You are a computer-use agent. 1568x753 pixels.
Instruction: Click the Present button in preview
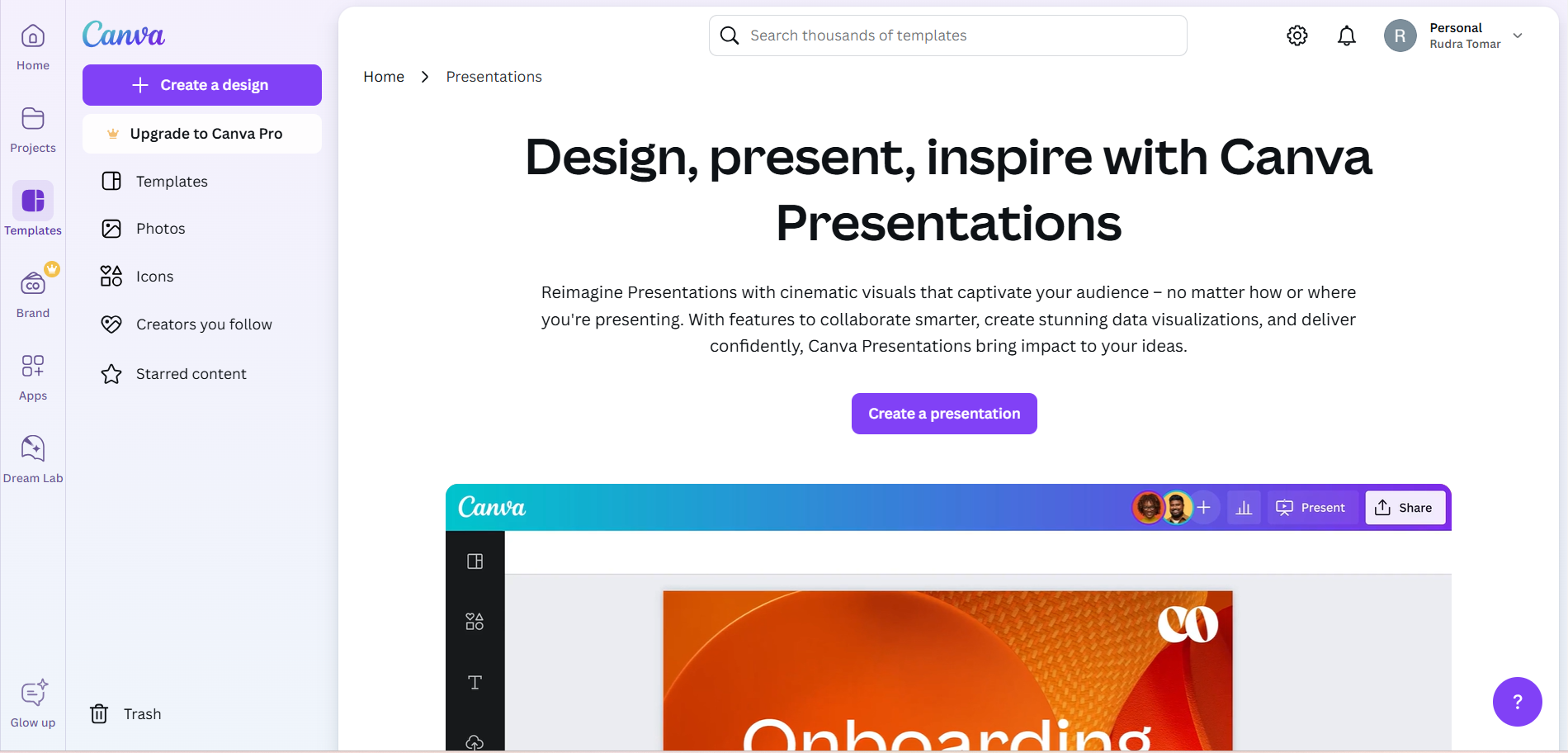(1311, 508)
